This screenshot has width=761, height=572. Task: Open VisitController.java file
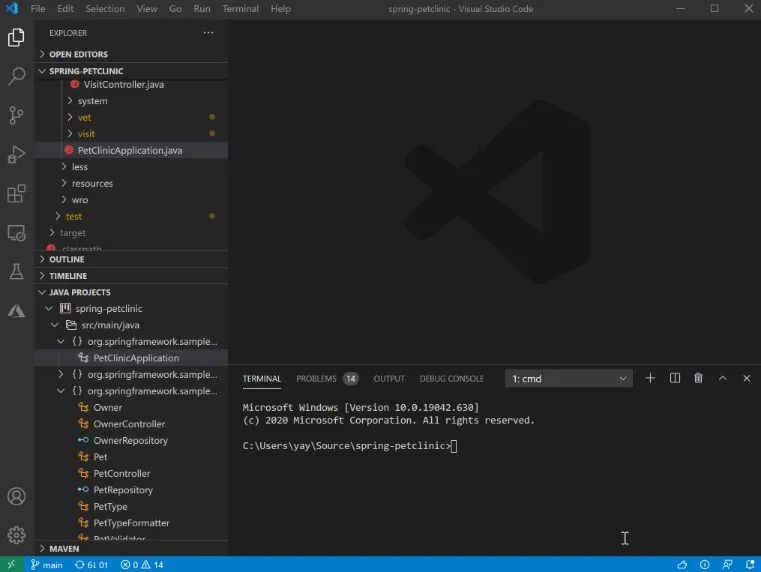(x=131, y=84)
